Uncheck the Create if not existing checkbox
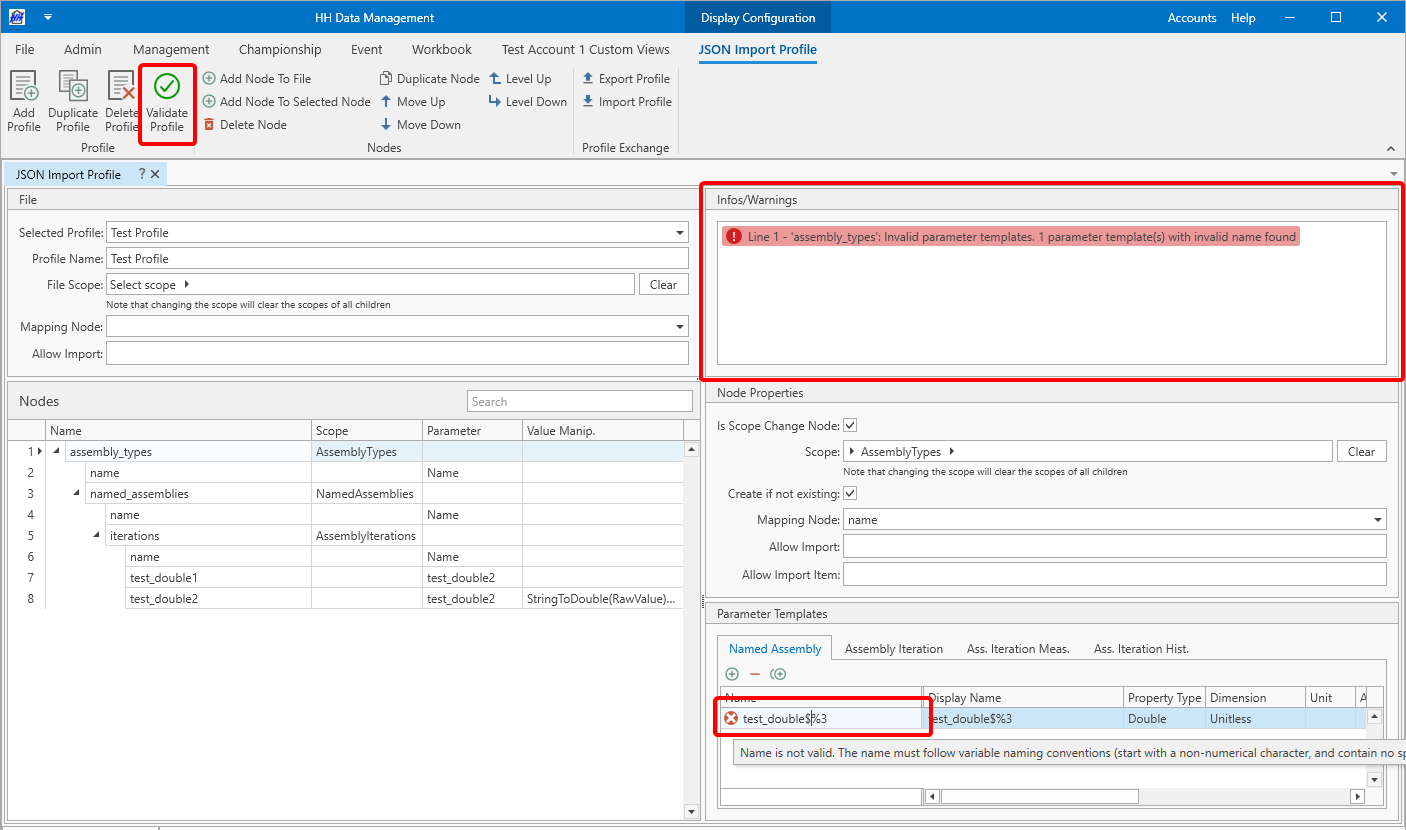Screen dimensions: 1406x830 tap(850, 494)
